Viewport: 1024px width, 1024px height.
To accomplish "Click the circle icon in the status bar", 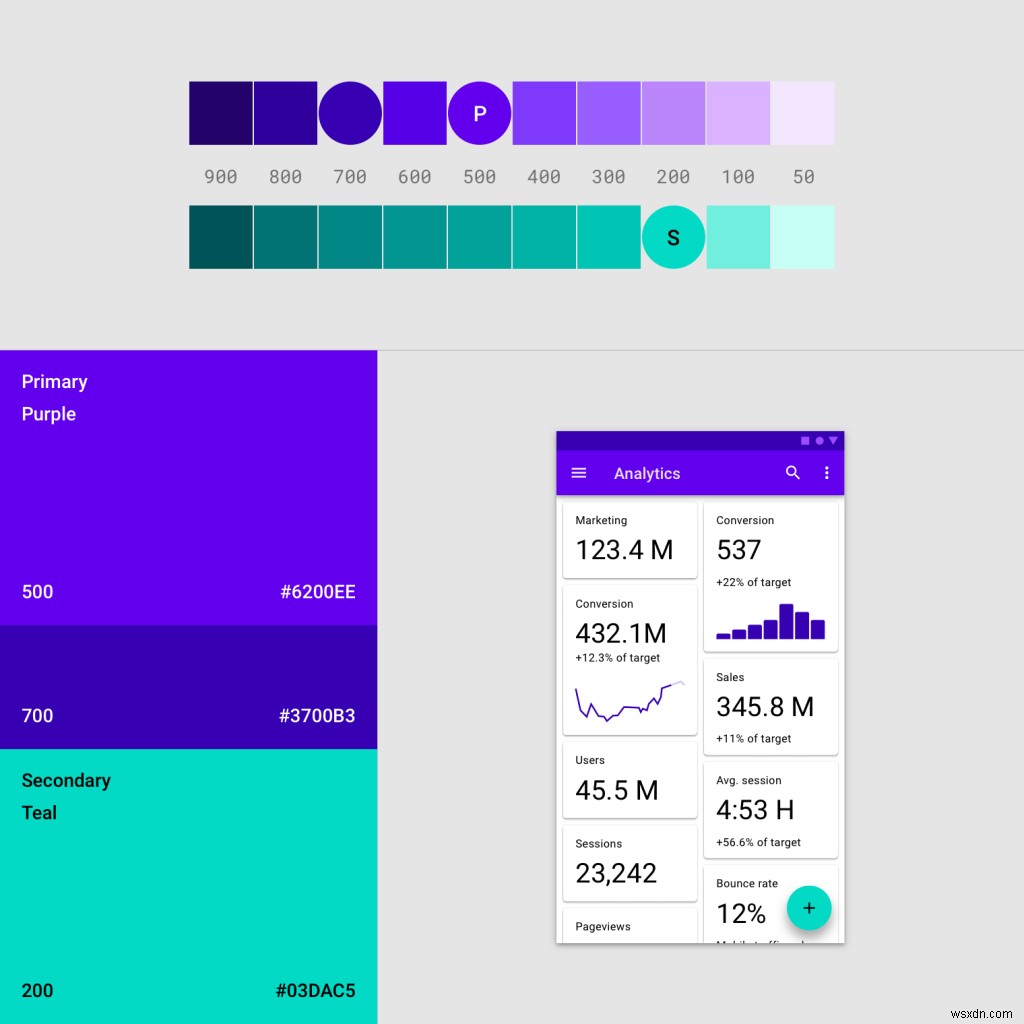I will 820,440.
